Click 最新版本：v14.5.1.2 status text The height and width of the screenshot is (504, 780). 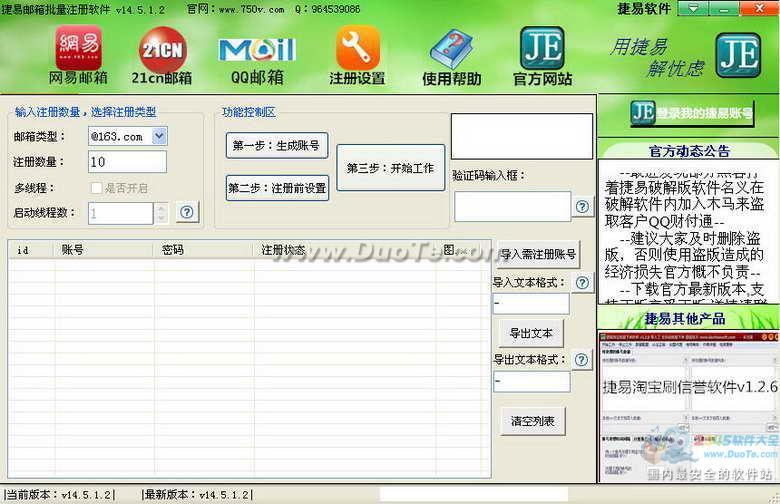pyautogui.click(x=197, y=495)
